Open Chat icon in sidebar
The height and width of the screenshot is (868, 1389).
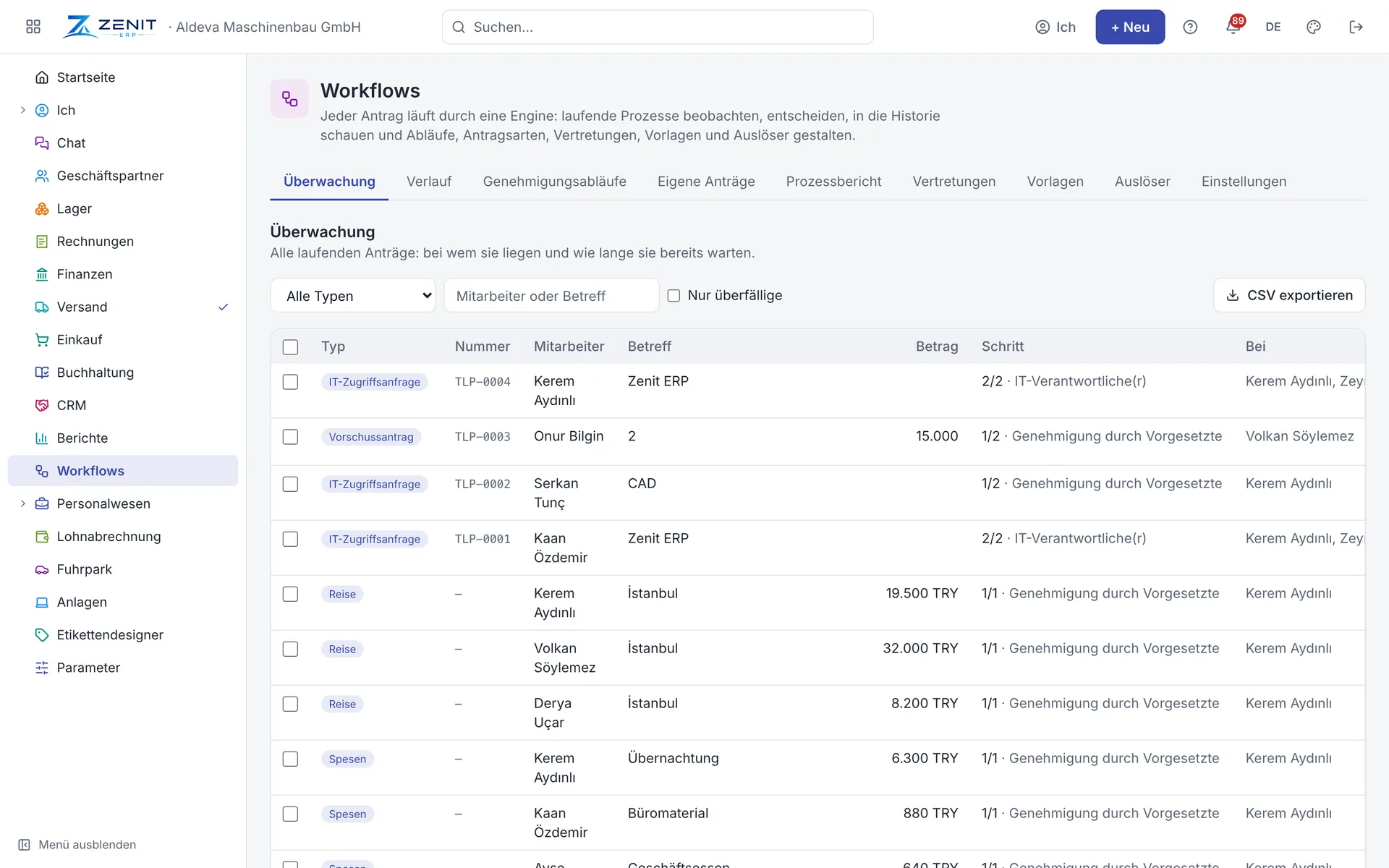point(42,143)
